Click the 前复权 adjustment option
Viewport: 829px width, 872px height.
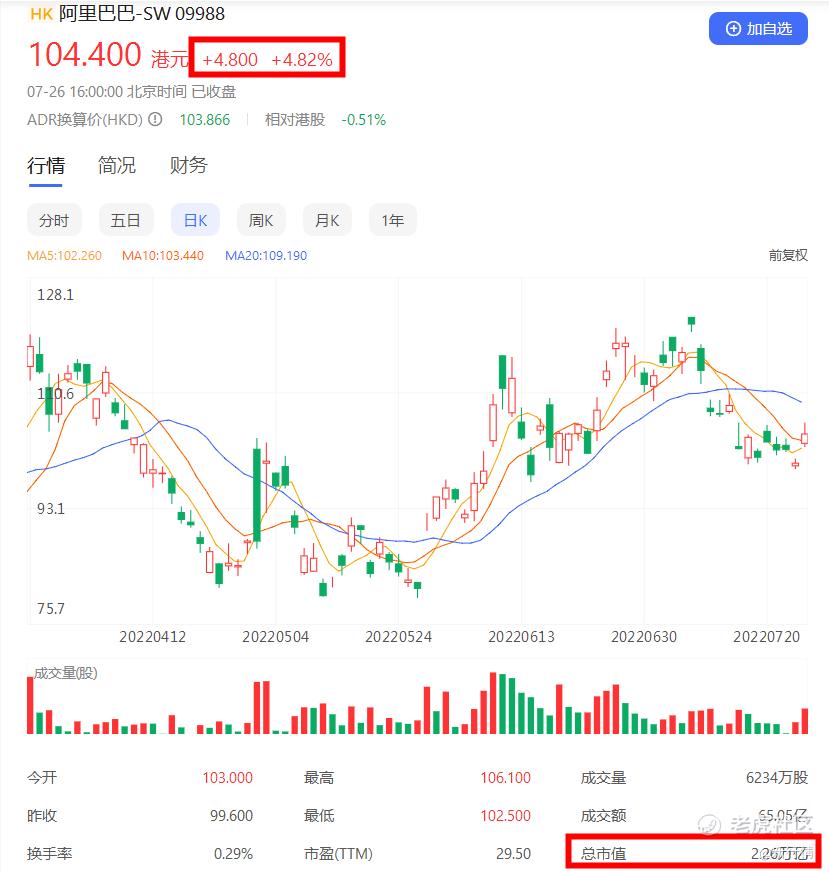click(x=788, y=255)
